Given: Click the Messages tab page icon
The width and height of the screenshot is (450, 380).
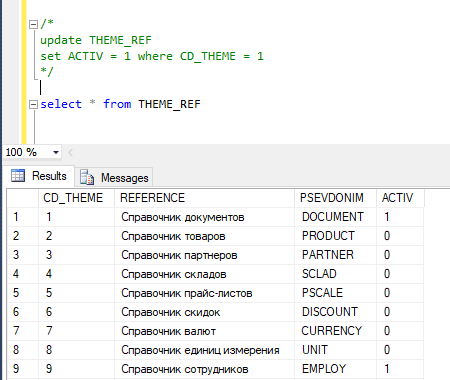Looking at the screenshot, I should point(87,177).
